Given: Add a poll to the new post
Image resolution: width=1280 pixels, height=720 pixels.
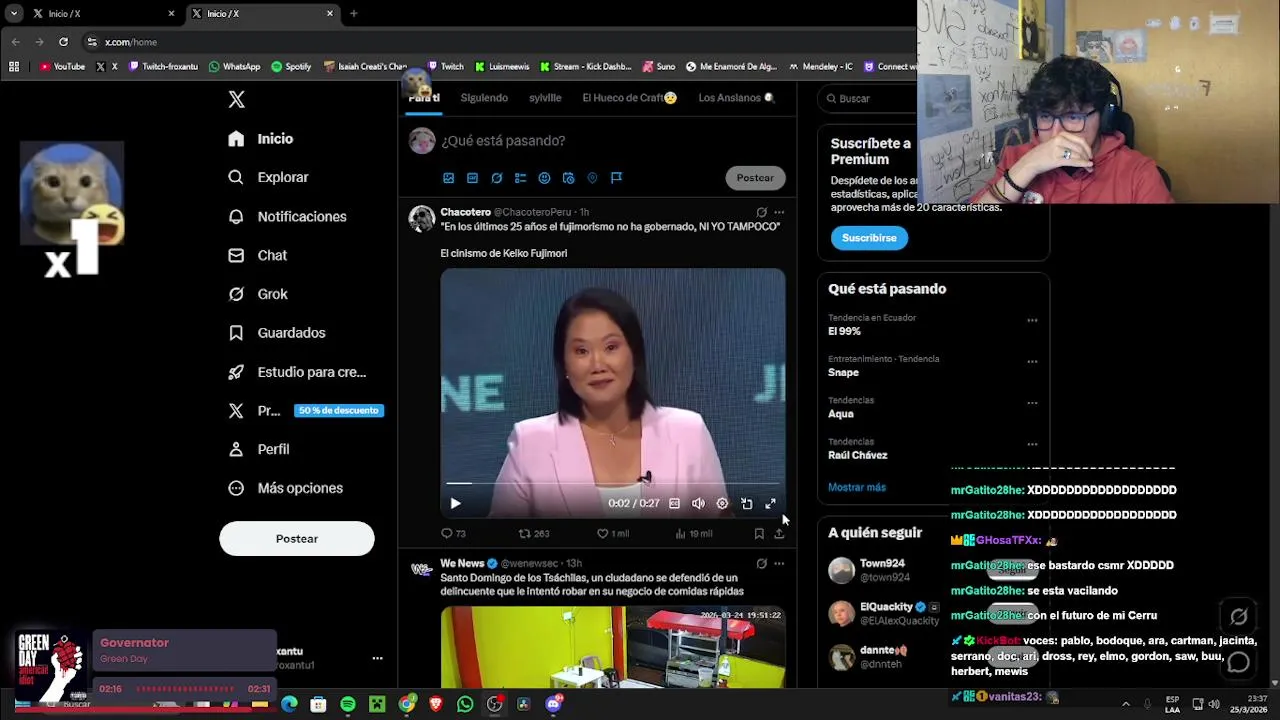Looking at the screenshot, I should (520, 178).
